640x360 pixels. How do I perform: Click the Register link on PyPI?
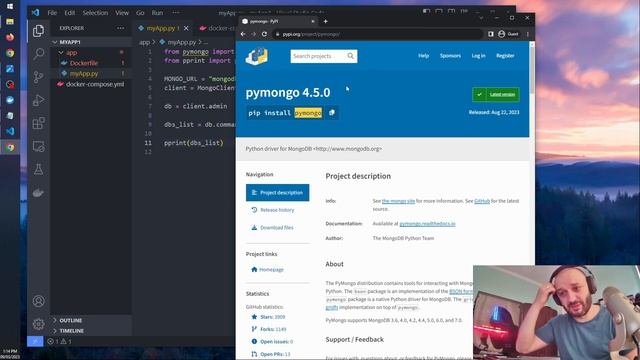point(505,56)
